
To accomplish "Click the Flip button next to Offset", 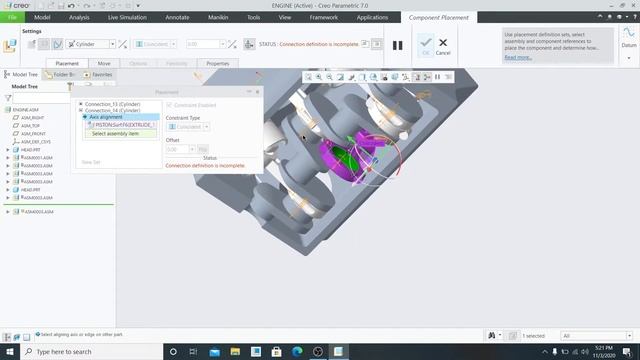I will coord(203,149).
